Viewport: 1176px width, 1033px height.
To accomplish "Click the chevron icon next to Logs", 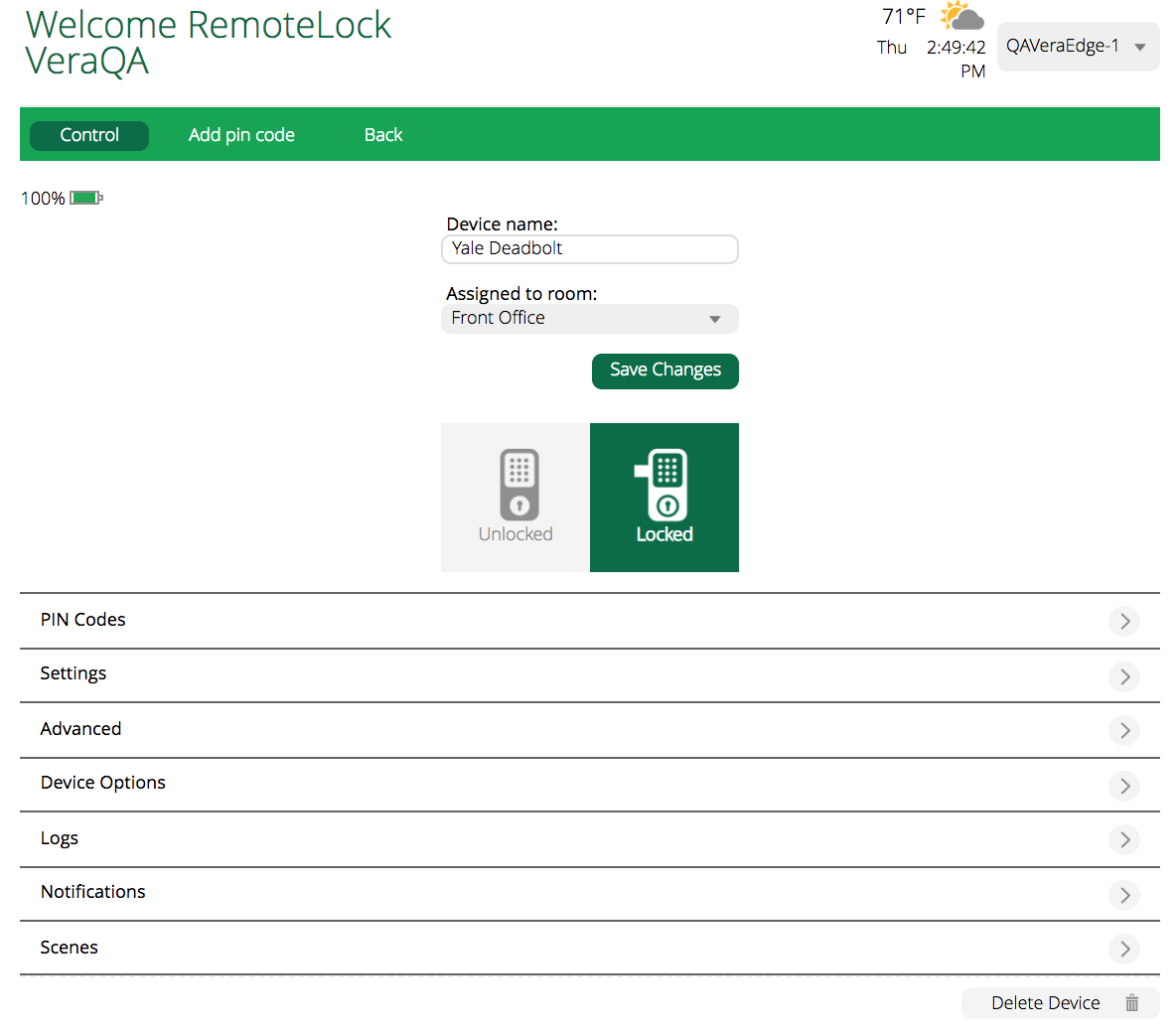I will click(x=1123, y=839).
